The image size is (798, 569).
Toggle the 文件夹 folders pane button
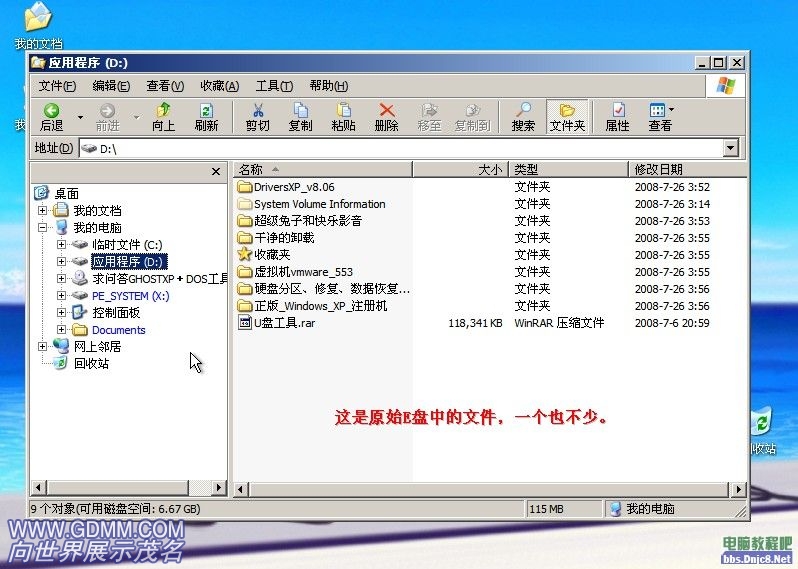tap(567, 117)
